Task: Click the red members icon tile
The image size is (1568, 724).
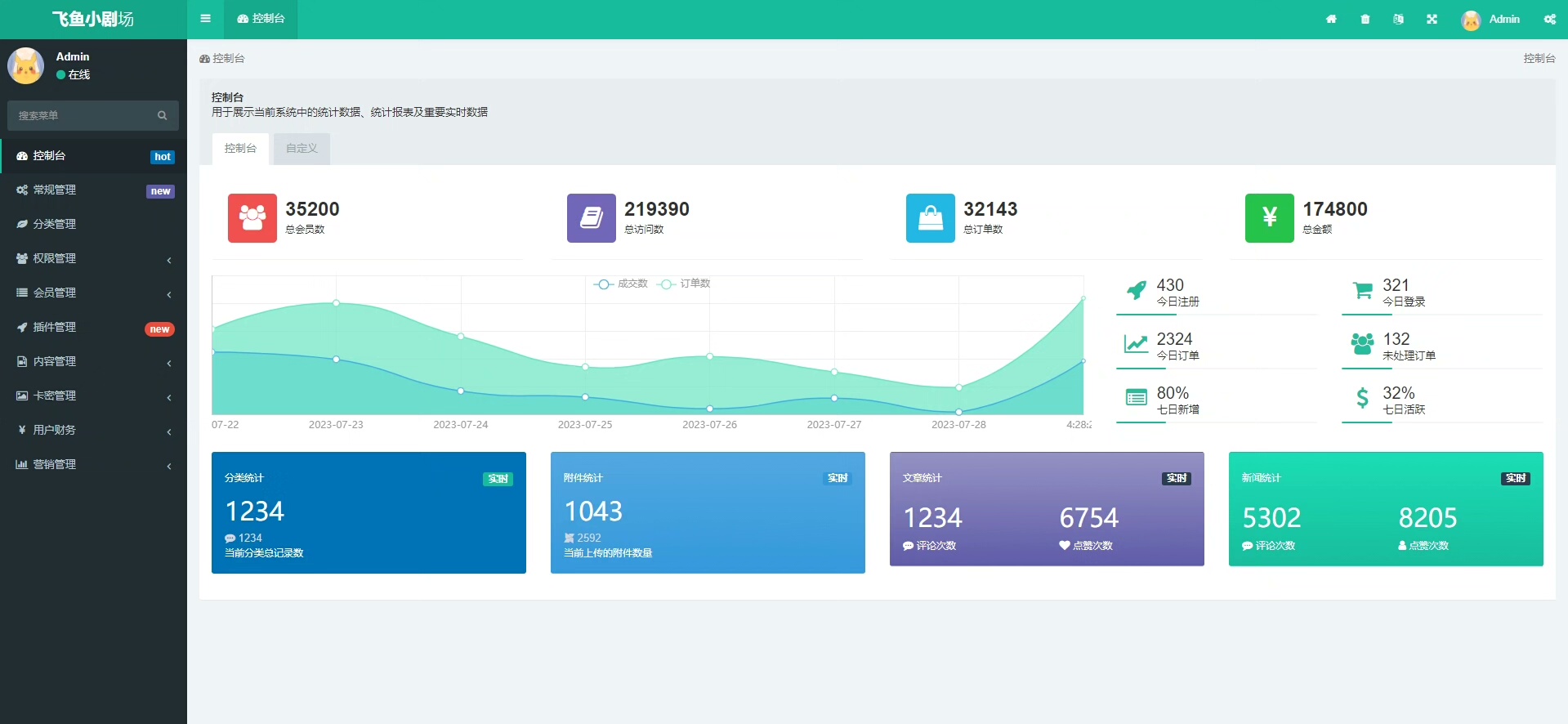Action: (252, 218)
